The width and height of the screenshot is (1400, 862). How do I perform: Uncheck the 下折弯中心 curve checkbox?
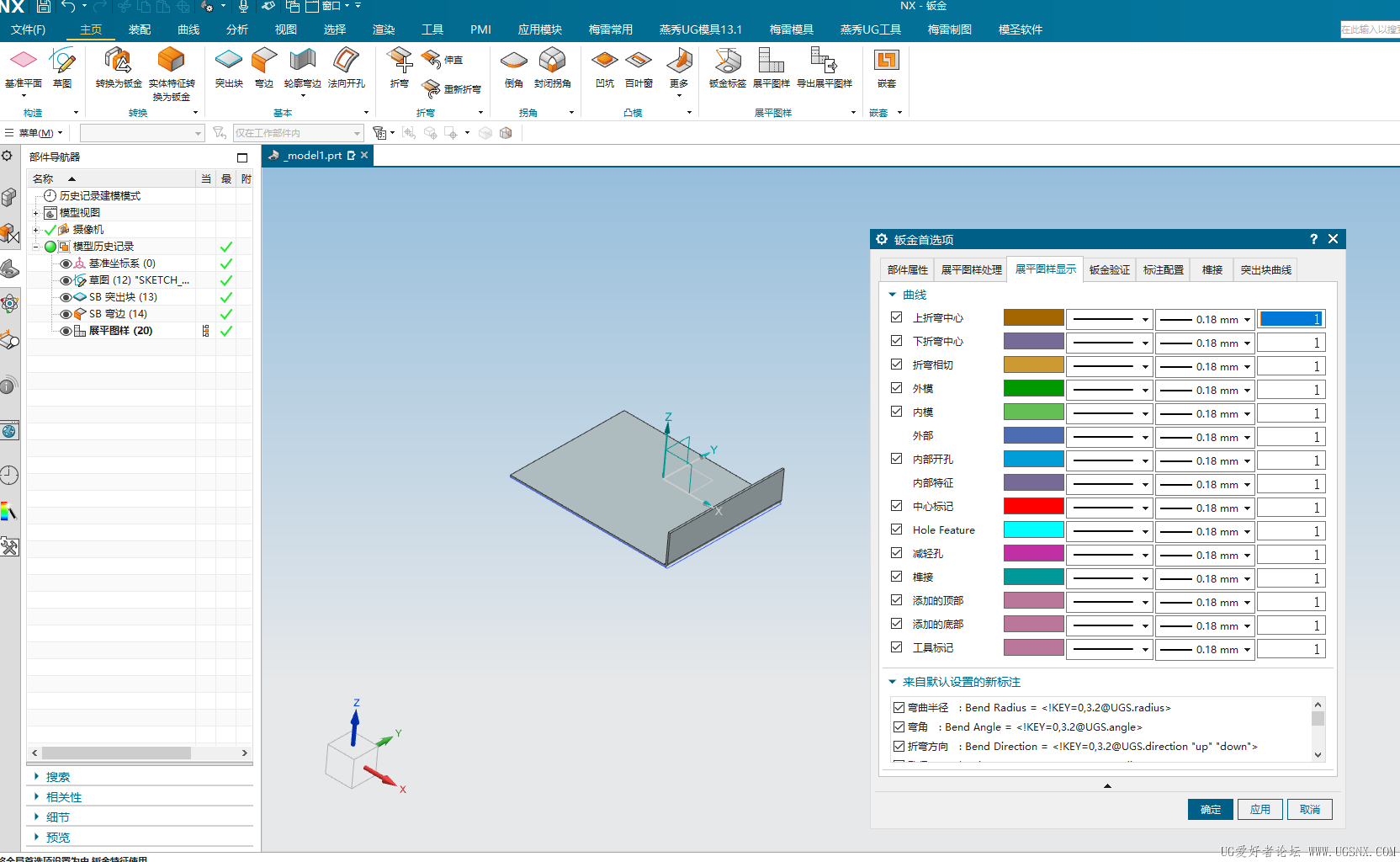897,341
